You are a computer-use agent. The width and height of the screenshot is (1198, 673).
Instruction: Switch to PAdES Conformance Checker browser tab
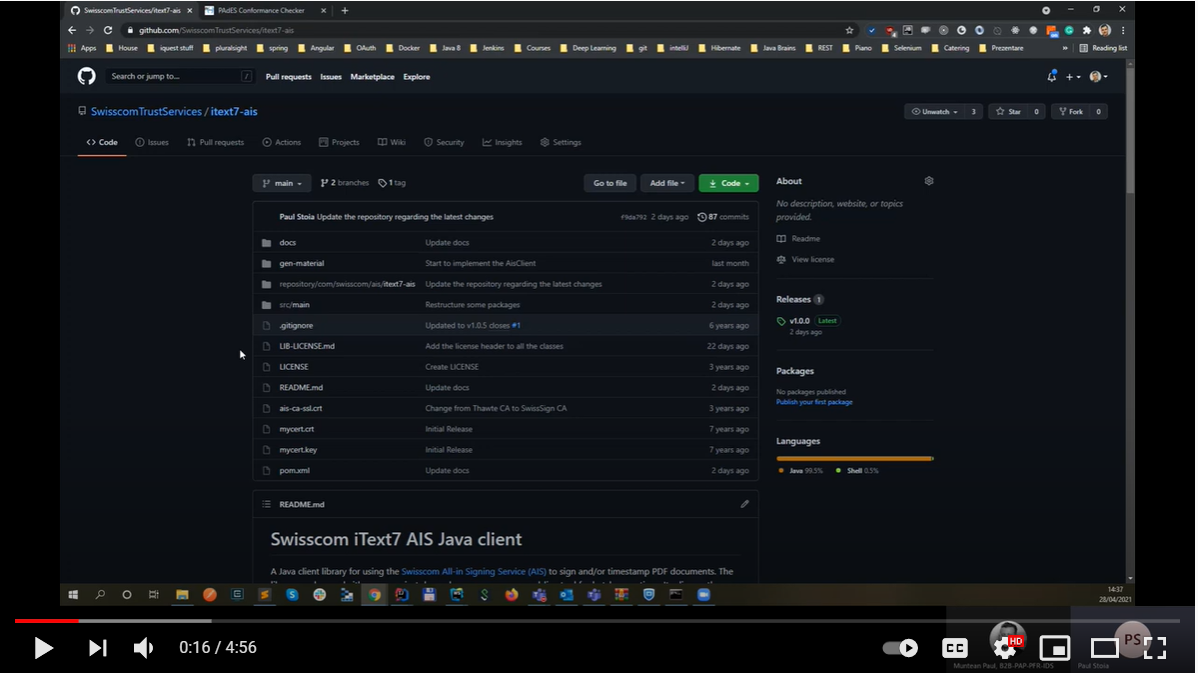pyautogui.click(x=262, y=10)
